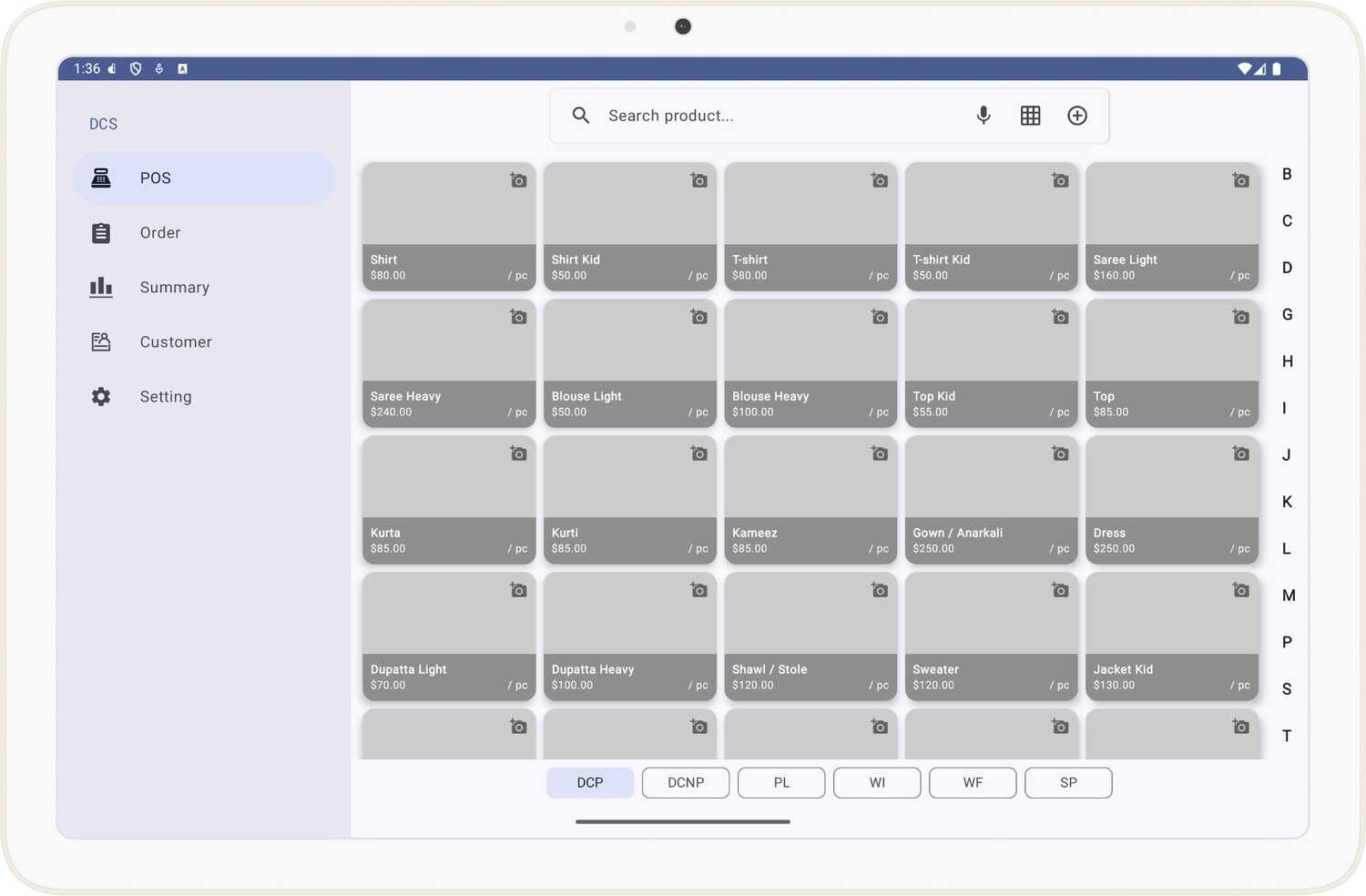Open the Order clipboard icon

101,232
